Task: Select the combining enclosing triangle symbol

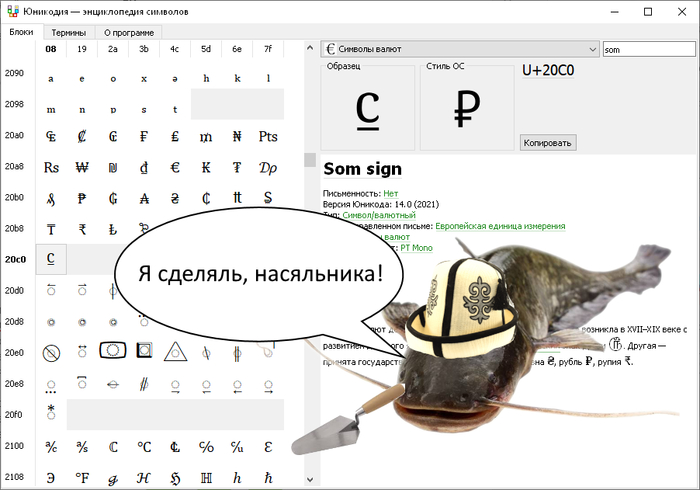Action: tap(175, 352)
